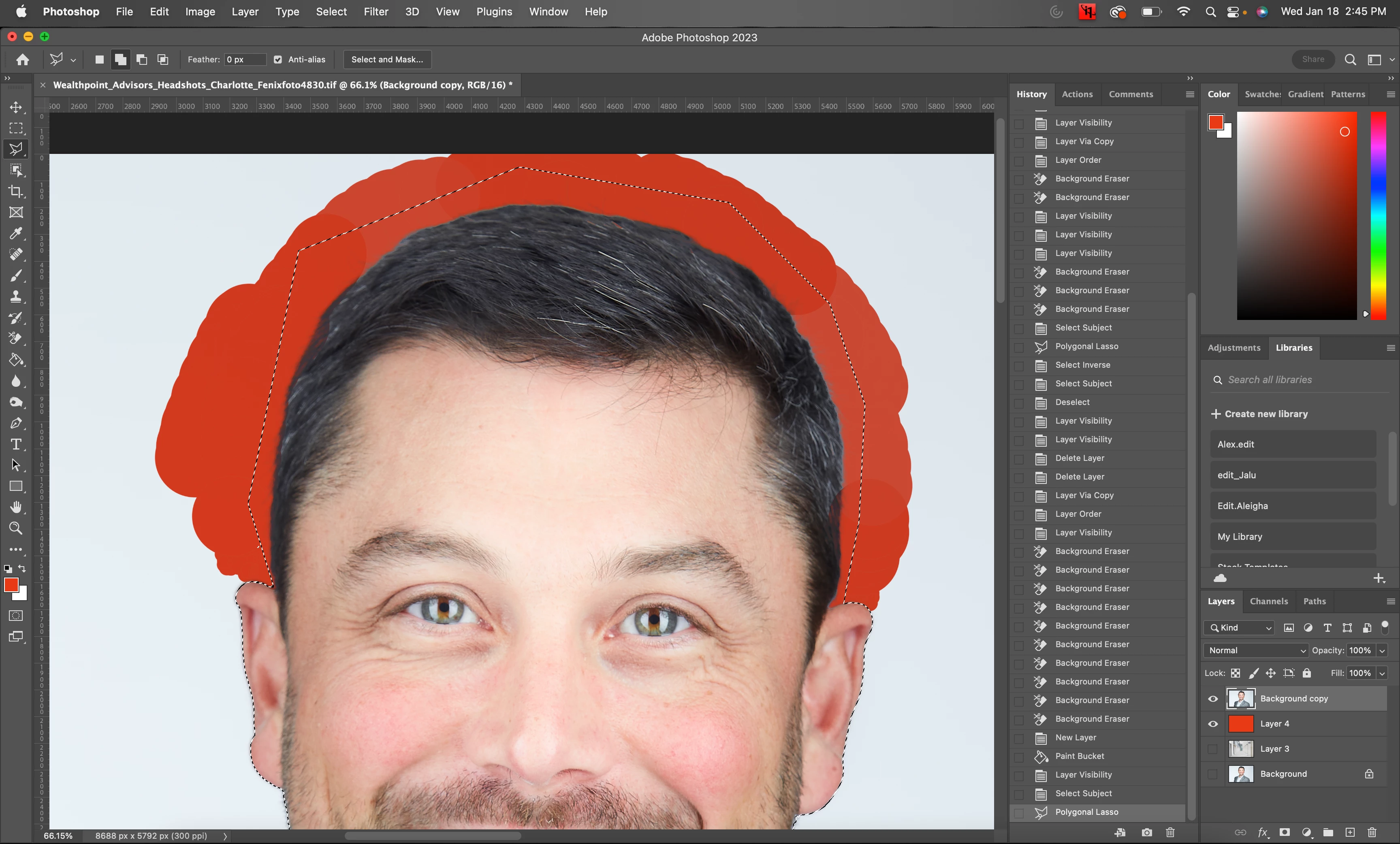This screenshot has width=1400, height=844.
Task: Expand the Opacity slider dropdown arrow
Action: (x=1383, y=650)
